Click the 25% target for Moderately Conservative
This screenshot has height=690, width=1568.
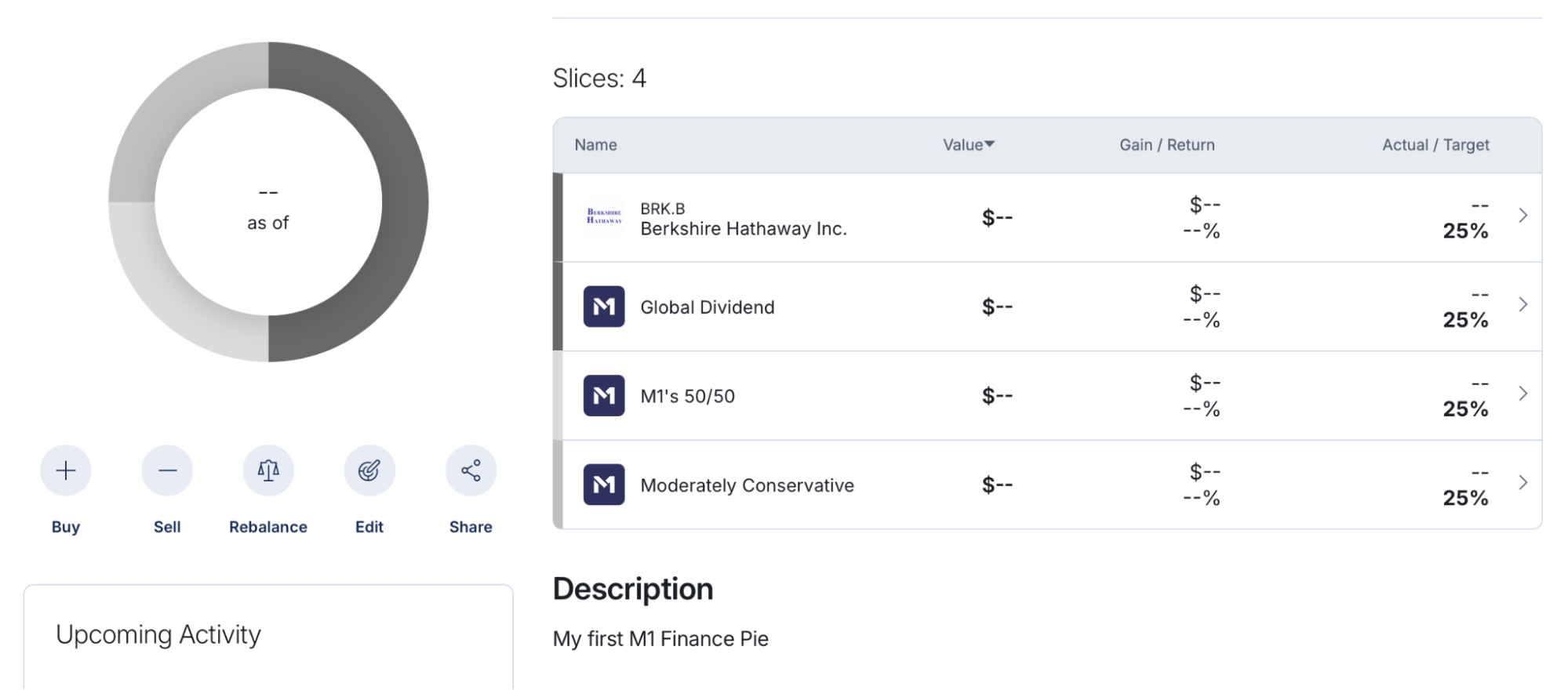pos(1465,498)
